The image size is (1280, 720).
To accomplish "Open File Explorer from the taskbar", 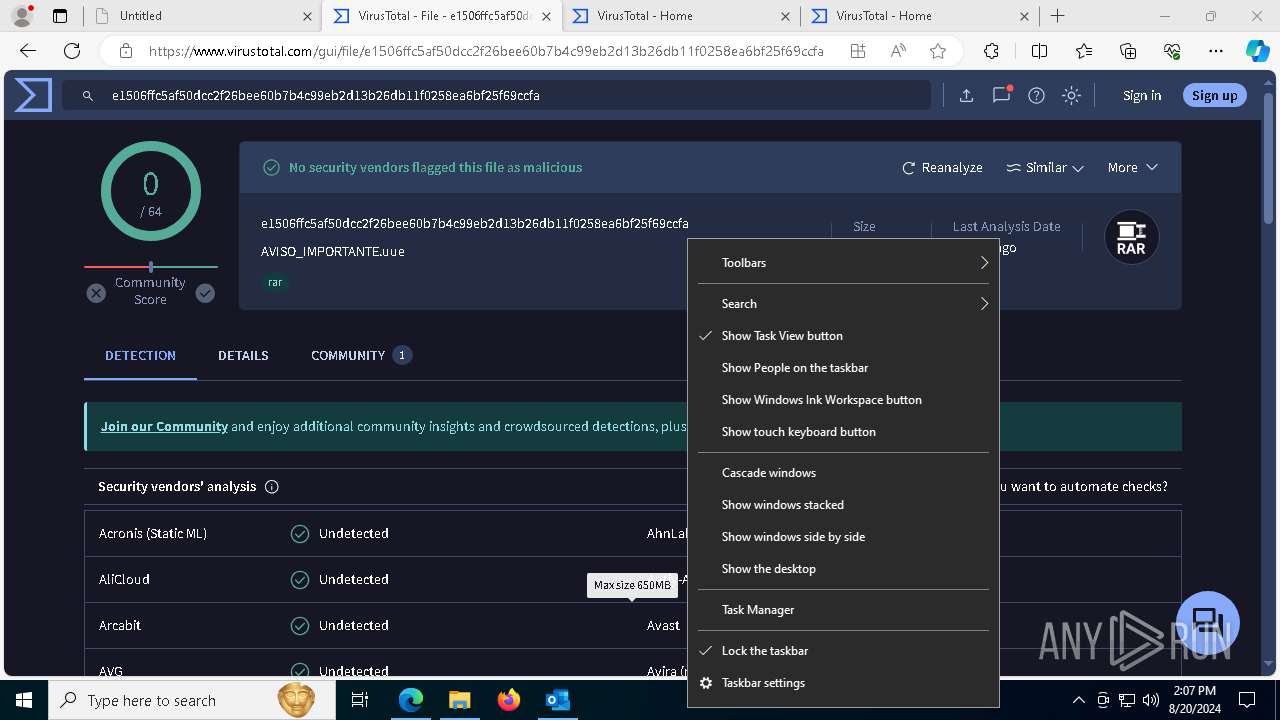I will (459, 700).
